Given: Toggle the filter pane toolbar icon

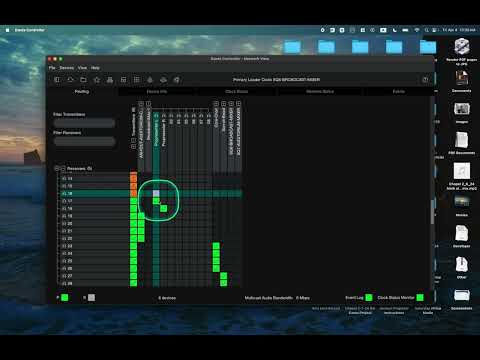Looking at the screenshot, I should click(57, 80).
